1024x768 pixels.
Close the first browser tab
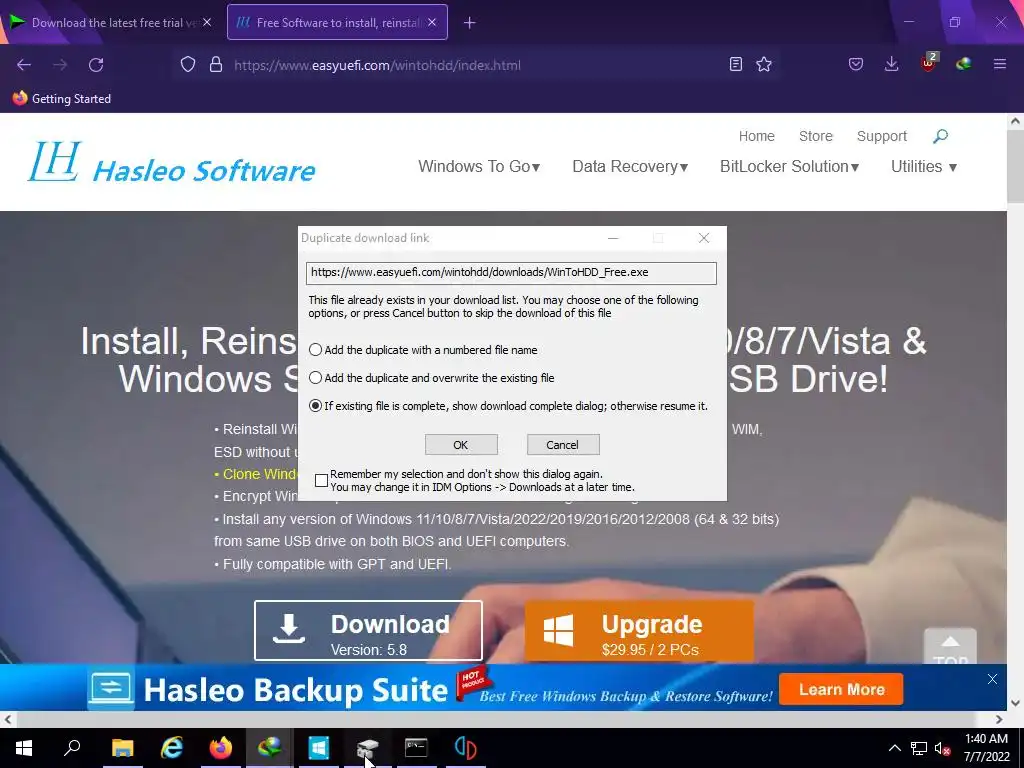point(206,22)
